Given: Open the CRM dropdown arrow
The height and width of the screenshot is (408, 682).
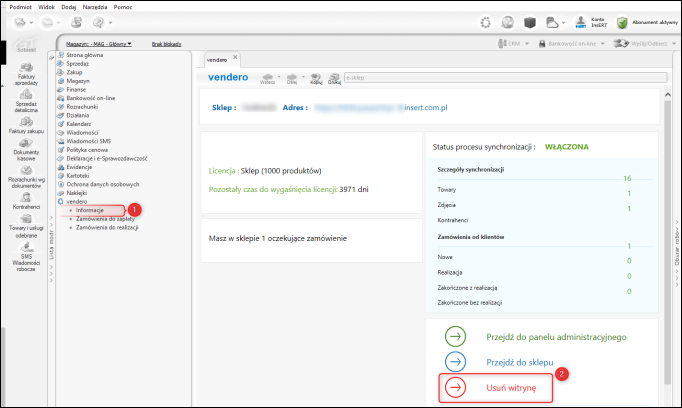Looking at the screenshot, I should [x=527, y=43].
